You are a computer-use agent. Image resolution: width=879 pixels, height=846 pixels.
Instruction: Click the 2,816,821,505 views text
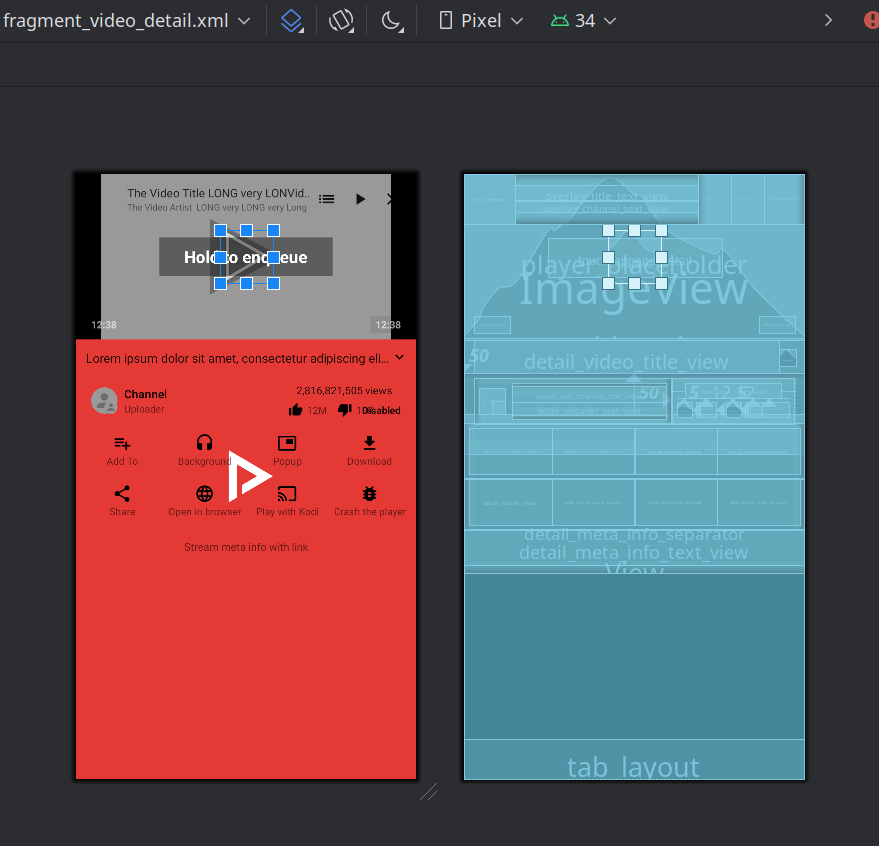coord(344,391)
